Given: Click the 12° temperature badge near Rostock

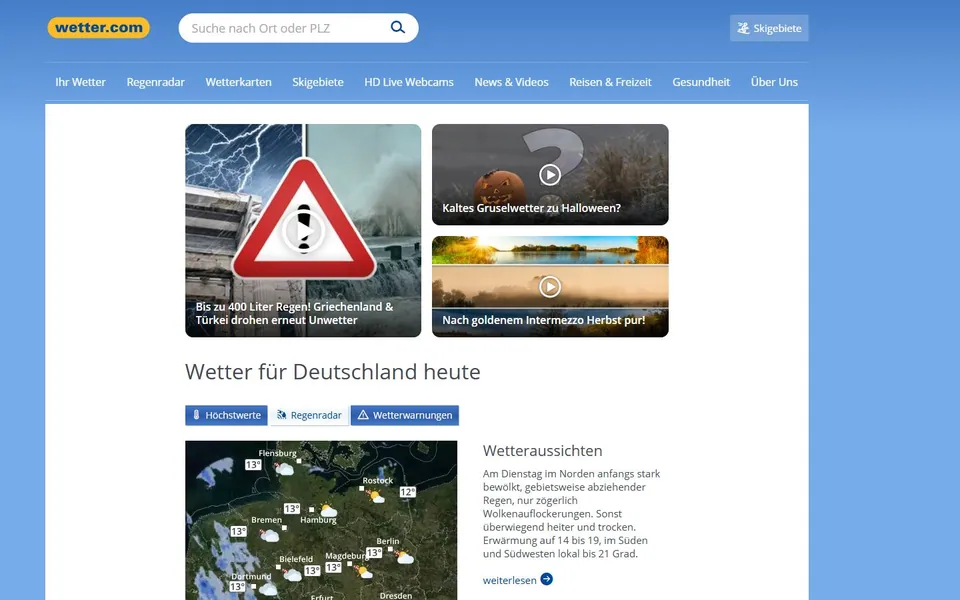Looking at the screenshot, I should (408, 492).
